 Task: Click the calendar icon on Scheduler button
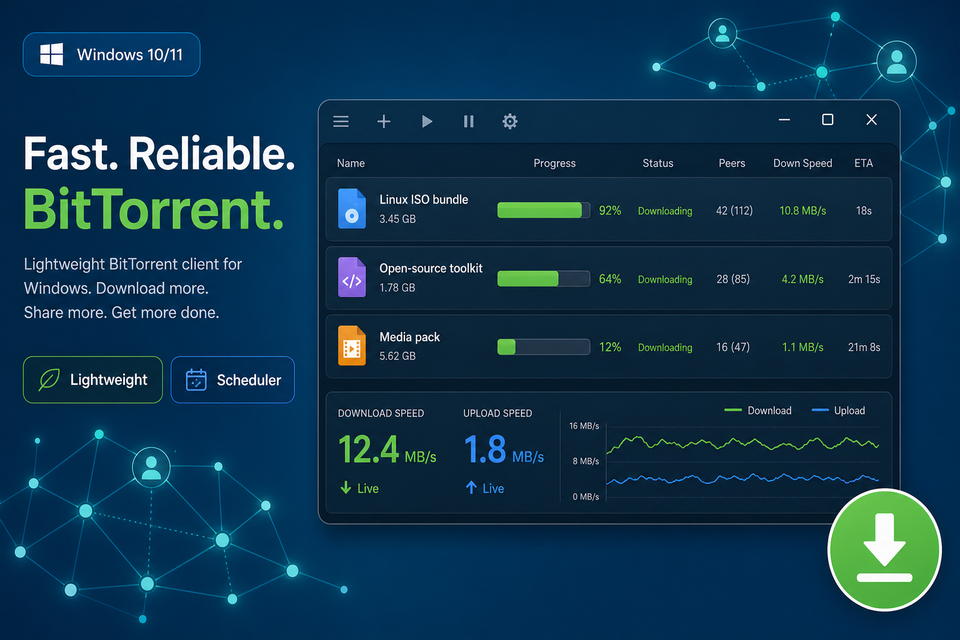(196, 380)
